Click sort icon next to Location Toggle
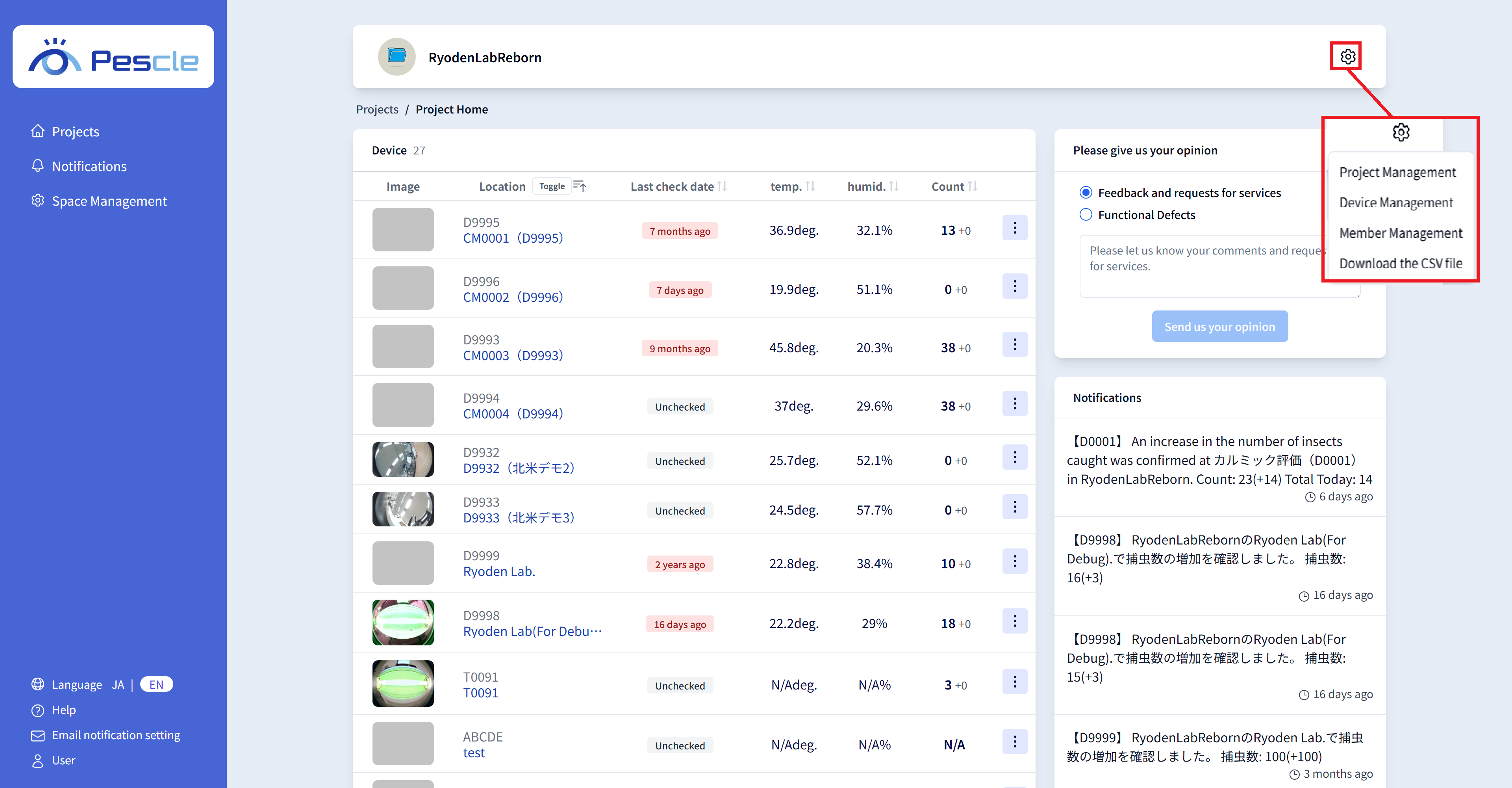 [579, 187]
